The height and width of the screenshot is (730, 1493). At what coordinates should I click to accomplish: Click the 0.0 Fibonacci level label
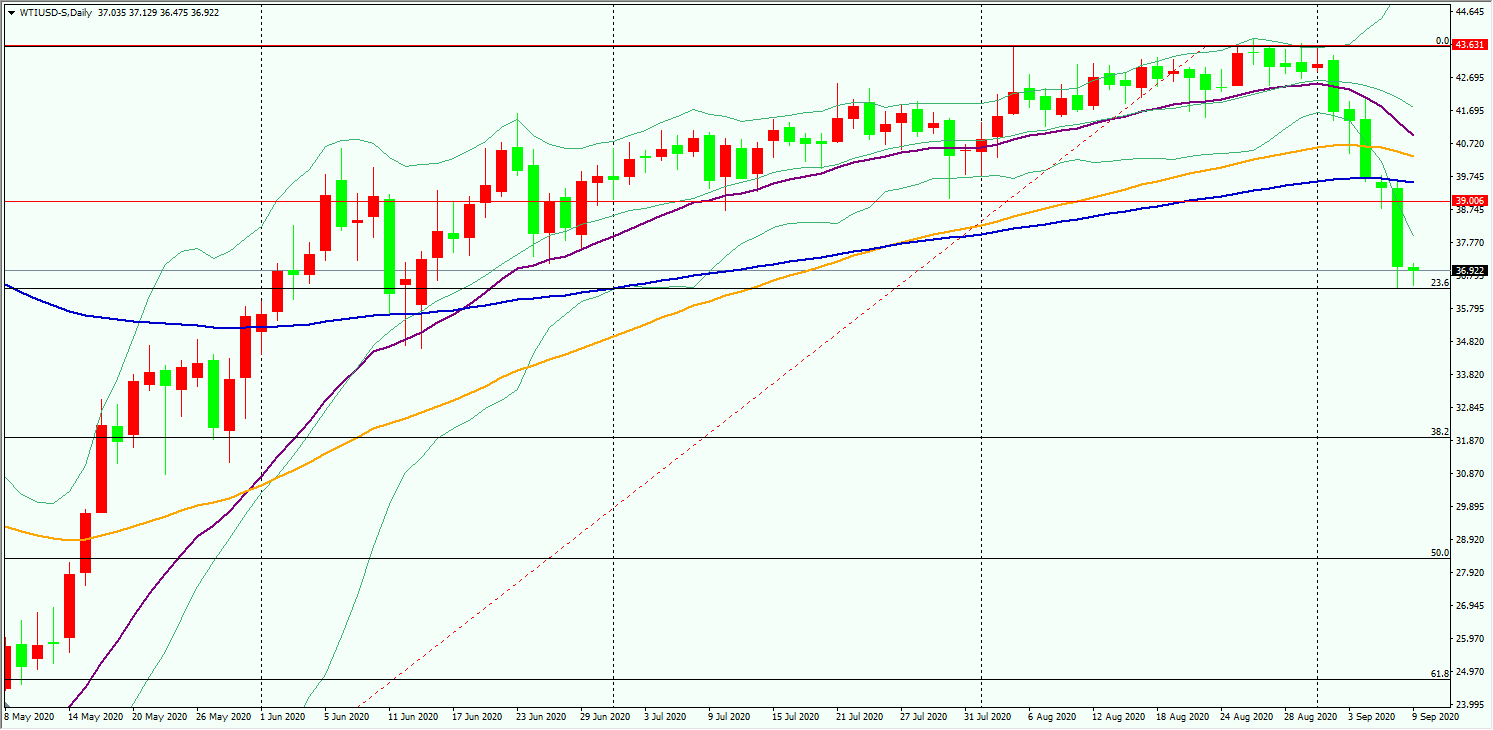click(1442, 41)
